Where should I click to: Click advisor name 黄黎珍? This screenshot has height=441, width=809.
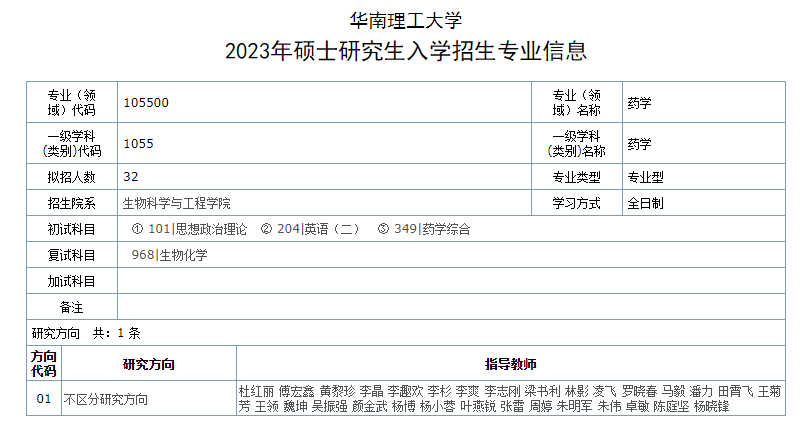[337, 391]
